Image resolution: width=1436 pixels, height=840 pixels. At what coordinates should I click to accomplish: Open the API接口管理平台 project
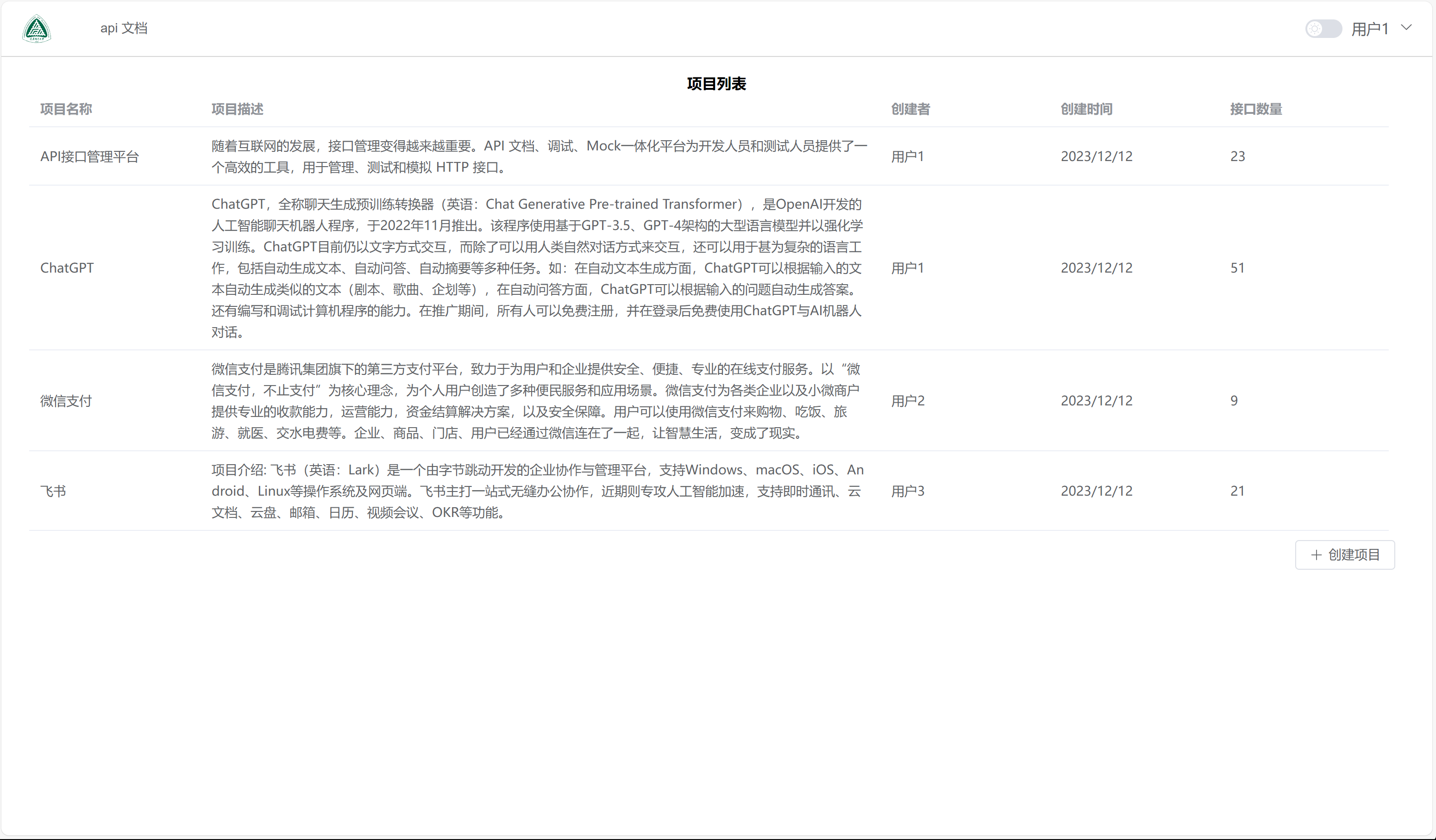click(x=89, y=156)
